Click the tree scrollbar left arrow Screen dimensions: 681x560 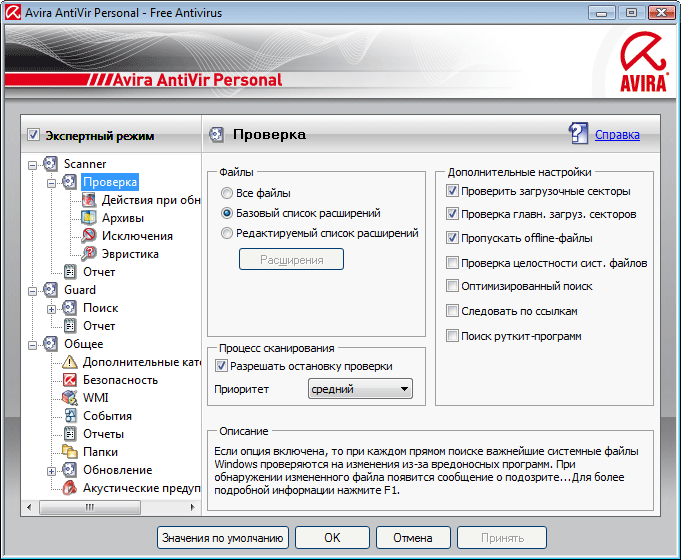[x=29, y=507]
